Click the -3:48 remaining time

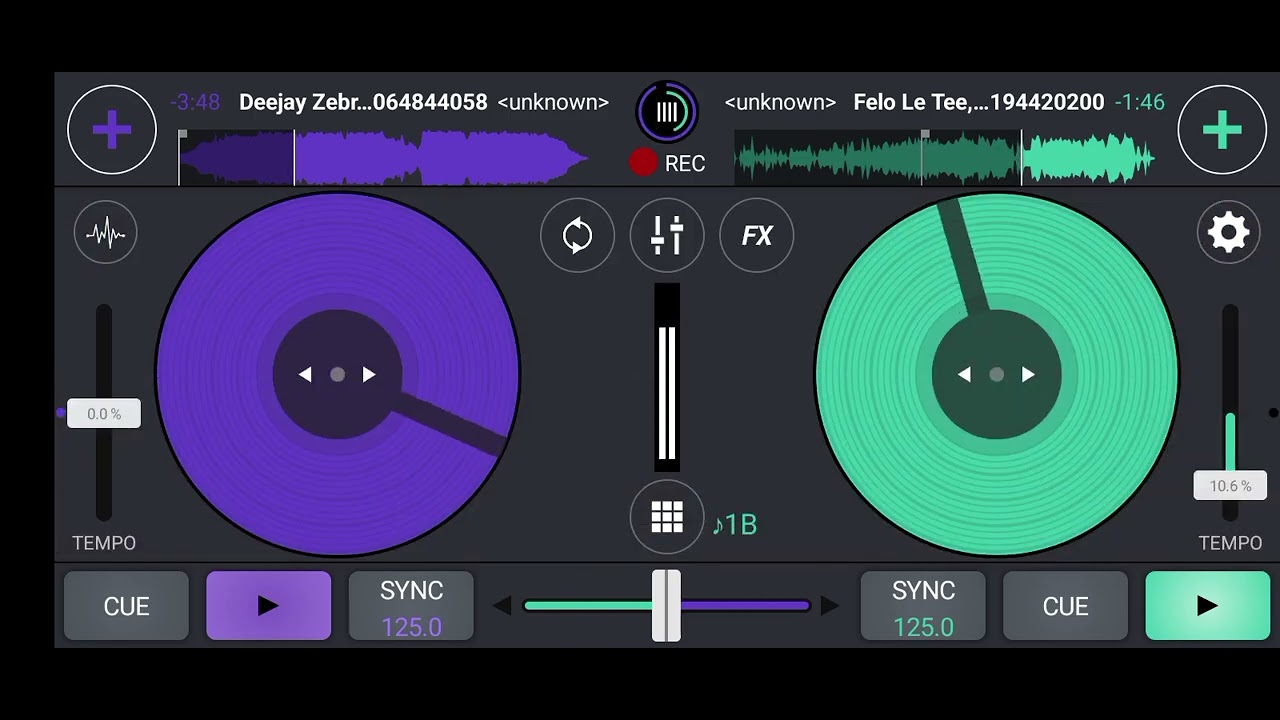click(195, 102)
